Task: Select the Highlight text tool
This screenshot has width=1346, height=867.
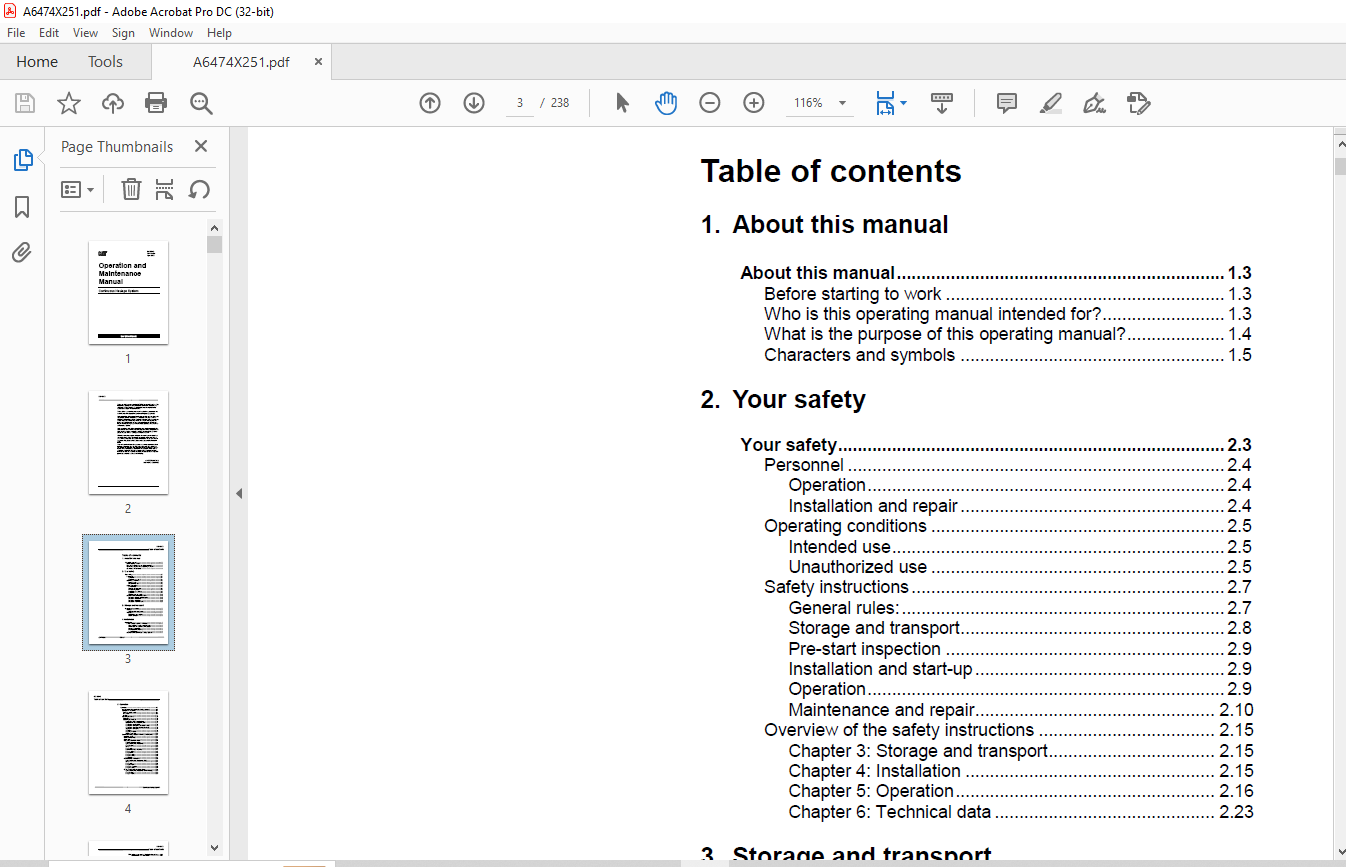Action: coord(1051,103)
